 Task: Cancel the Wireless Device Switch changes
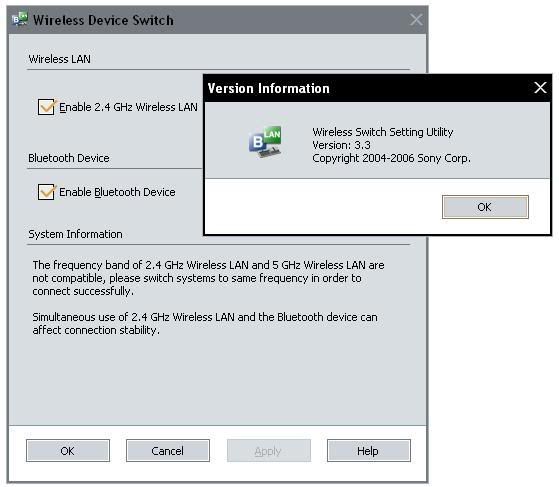click(168, 451)
